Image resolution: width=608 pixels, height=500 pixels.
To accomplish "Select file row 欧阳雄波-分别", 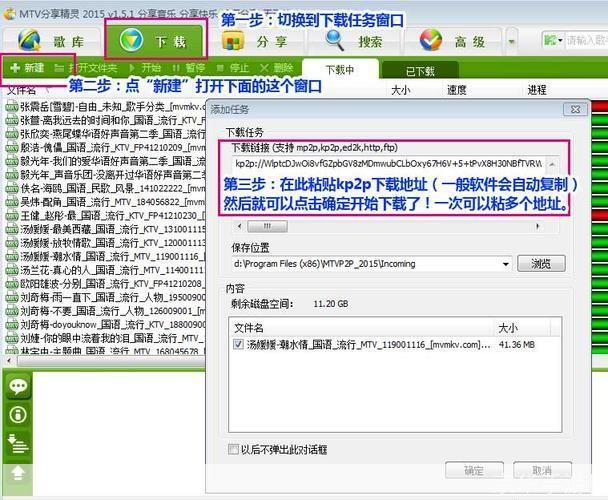I will pyautogui.click(x=105, y=284).
